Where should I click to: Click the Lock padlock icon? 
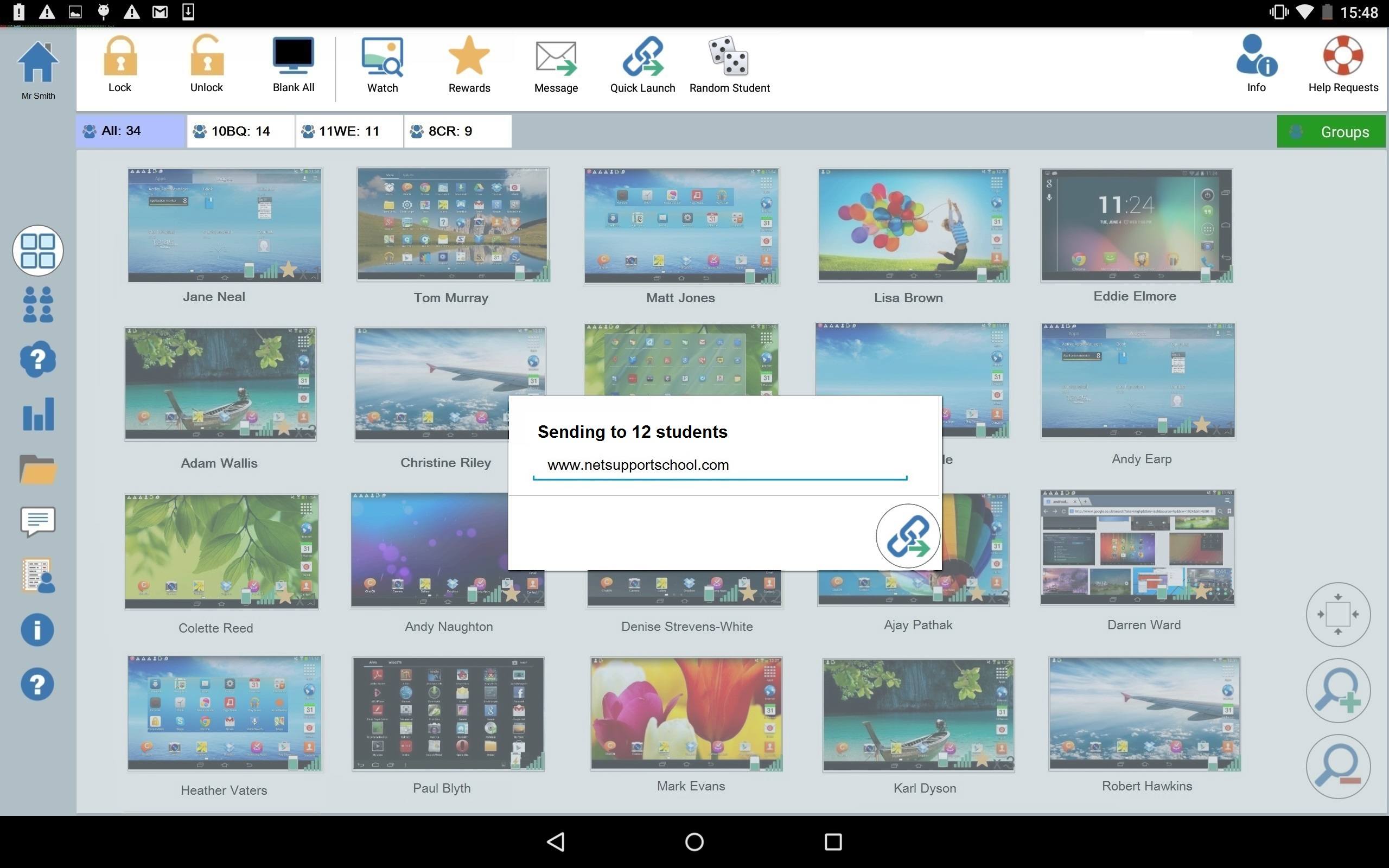point(120,58)
